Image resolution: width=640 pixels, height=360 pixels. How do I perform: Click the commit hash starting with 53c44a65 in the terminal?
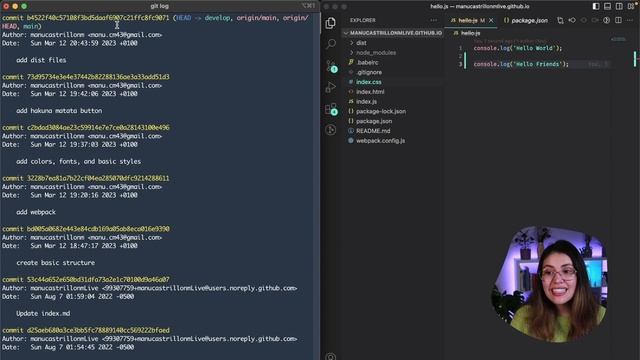(98, 280)
